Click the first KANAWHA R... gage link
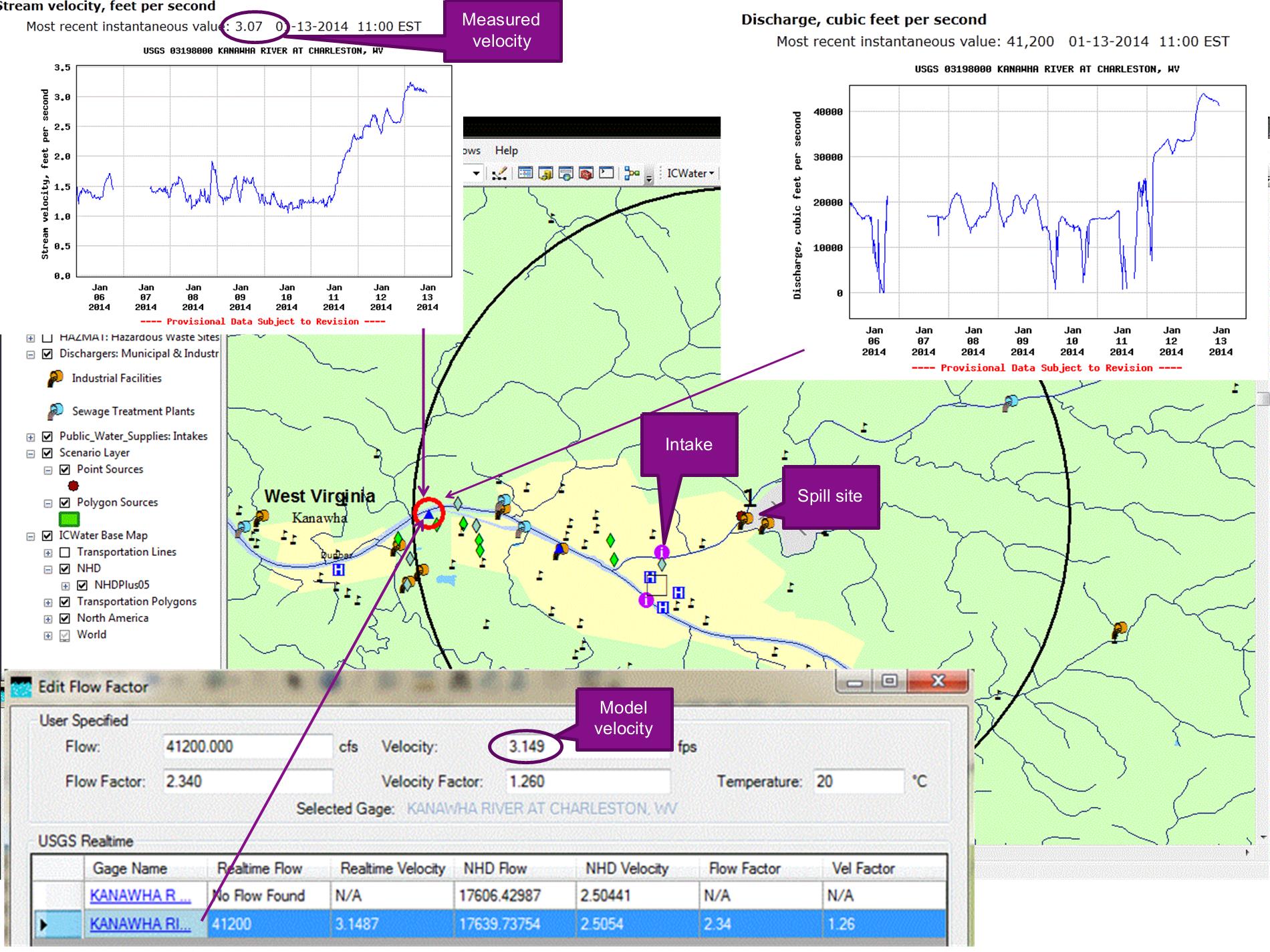 click(140, 896)
